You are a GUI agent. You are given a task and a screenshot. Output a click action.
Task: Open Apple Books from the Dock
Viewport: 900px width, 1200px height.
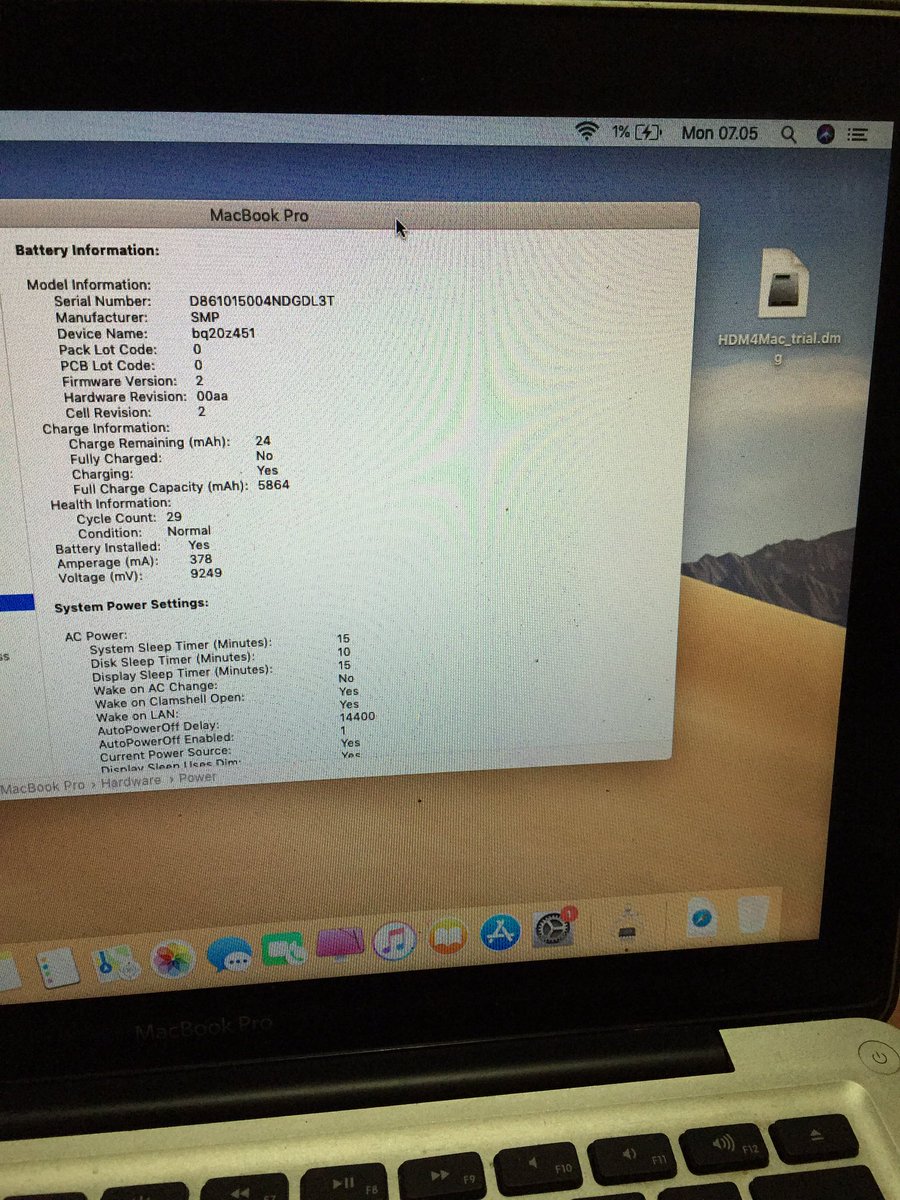447,931
